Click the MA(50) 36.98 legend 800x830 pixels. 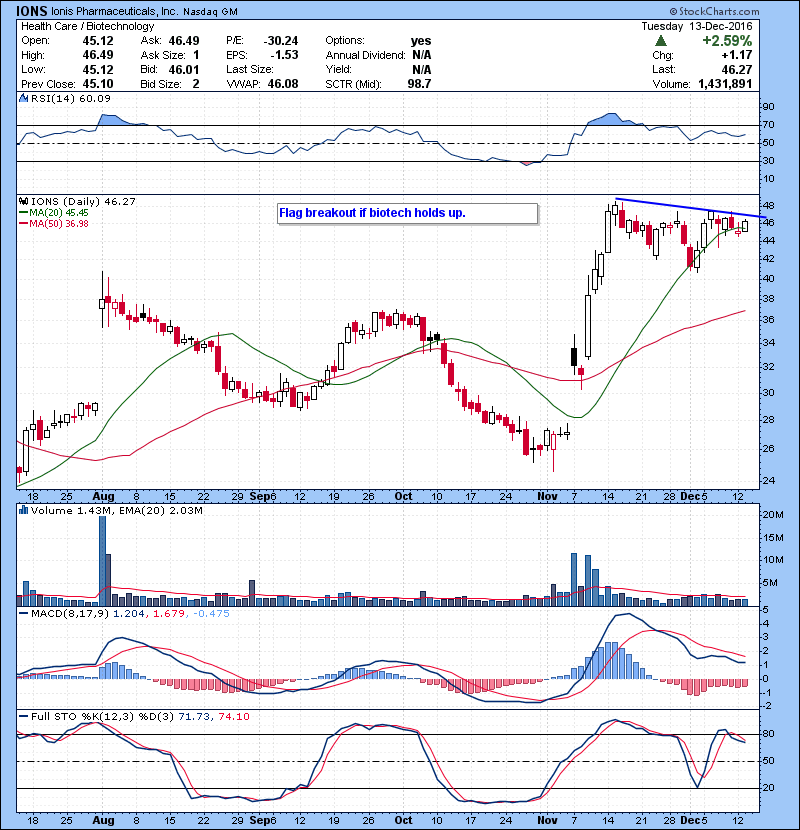point(55,223)
